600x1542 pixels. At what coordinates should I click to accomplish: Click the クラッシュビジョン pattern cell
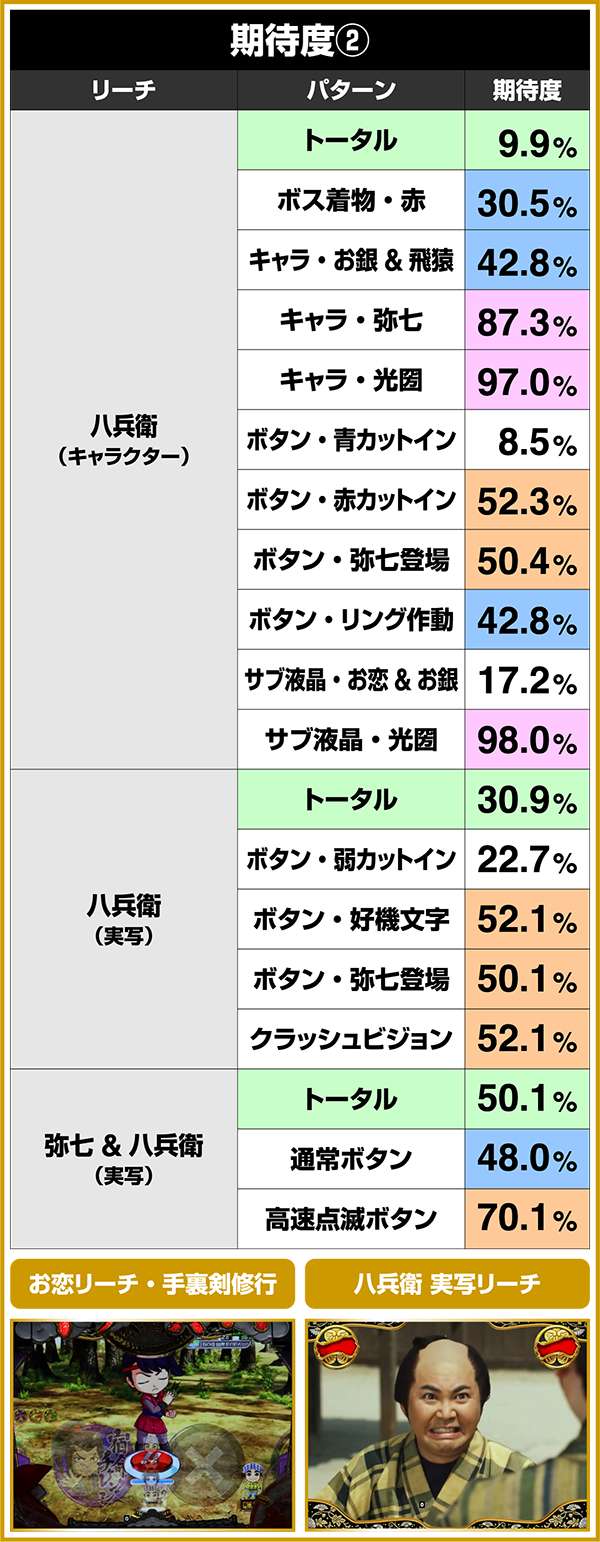coord(351,1040)
